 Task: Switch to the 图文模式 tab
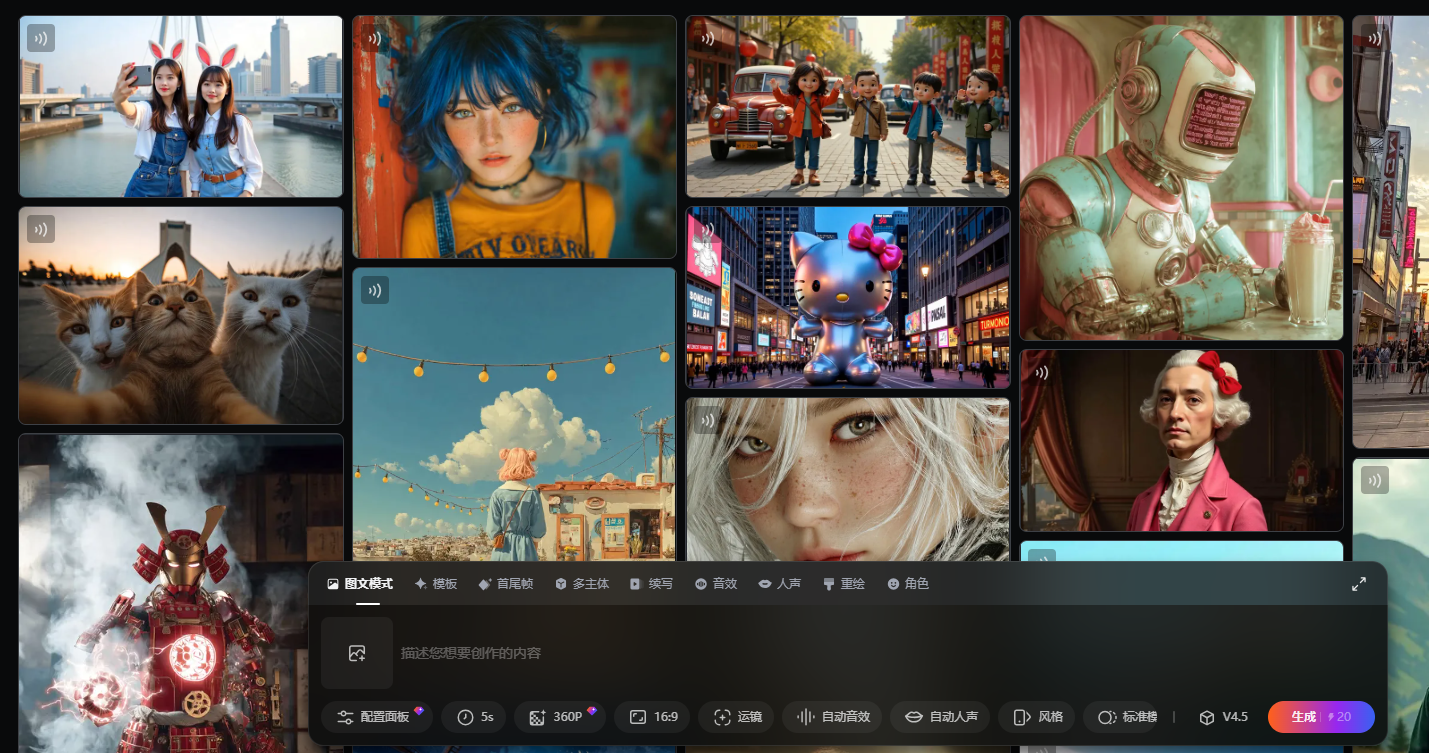coord(360,584)
